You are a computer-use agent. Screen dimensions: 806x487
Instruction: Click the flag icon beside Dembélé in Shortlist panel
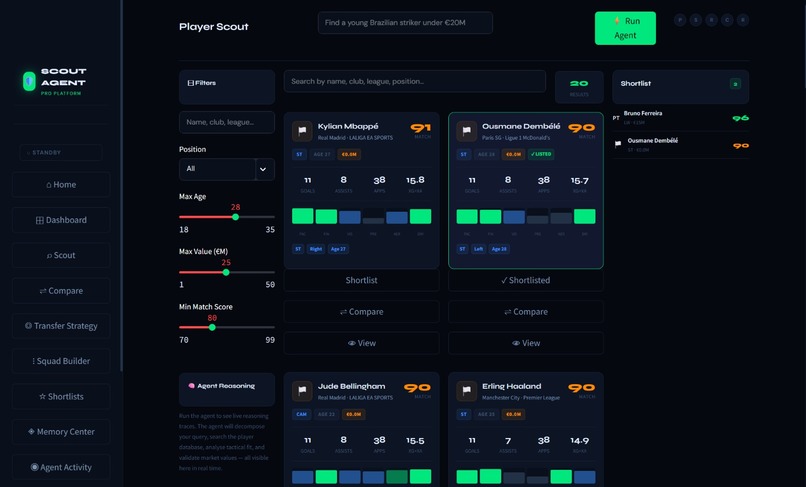click(618, 144)
